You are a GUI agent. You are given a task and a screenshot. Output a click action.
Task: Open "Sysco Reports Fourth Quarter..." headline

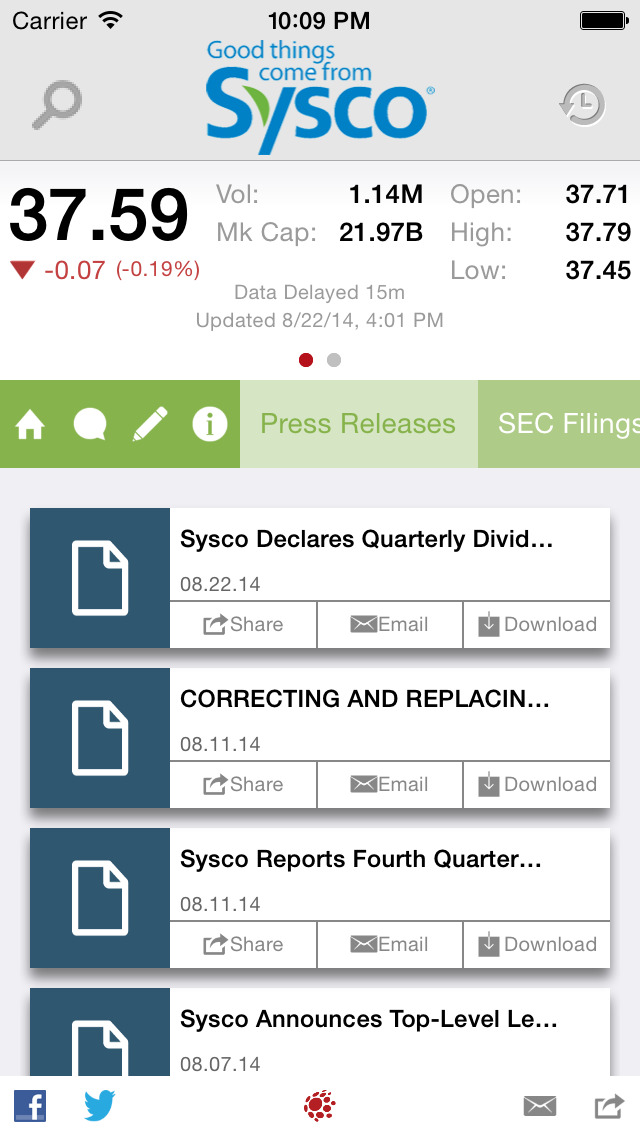(361, 859)
